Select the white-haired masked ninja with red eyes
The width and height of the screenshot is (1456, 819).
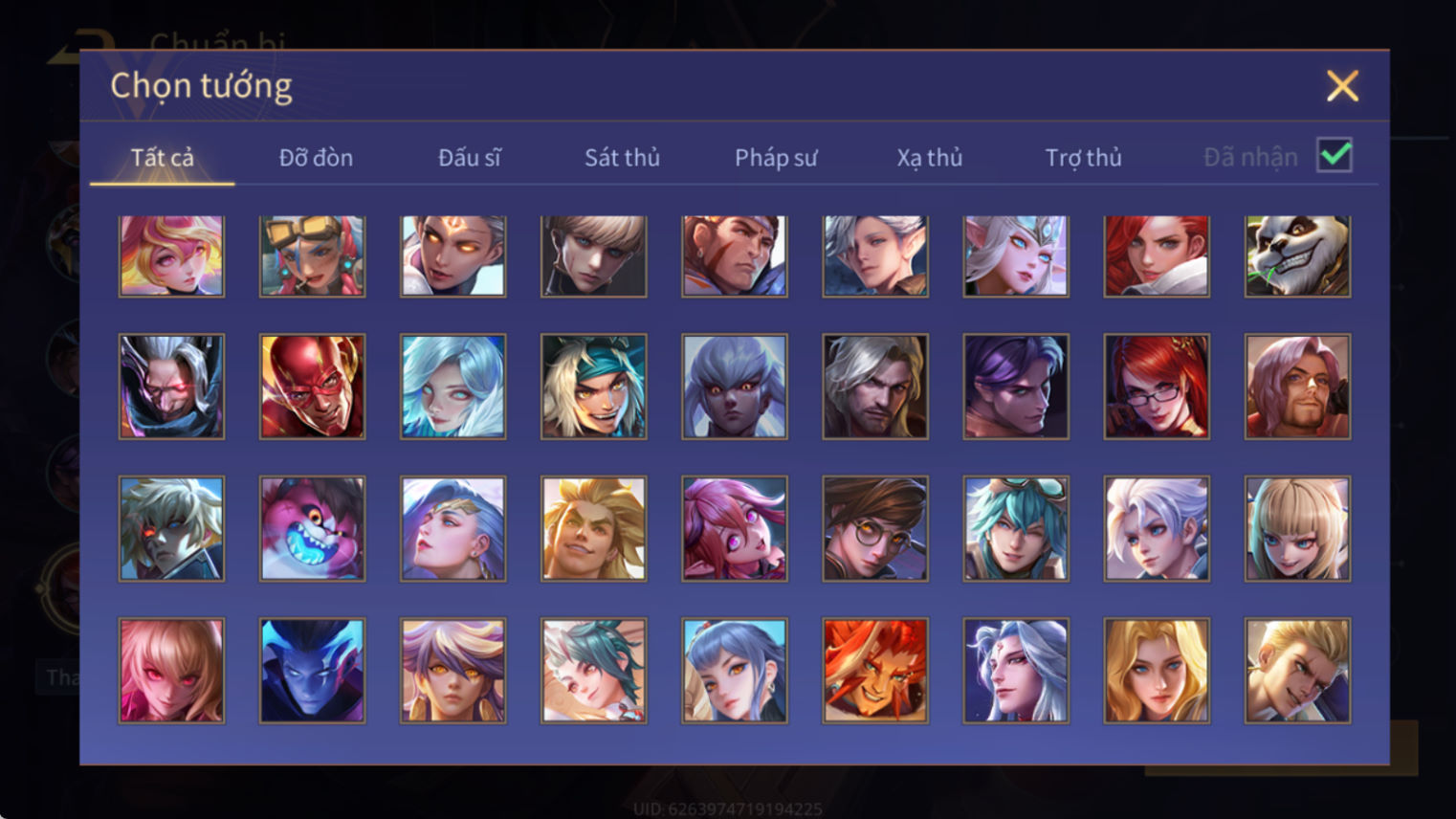[171, 387]
